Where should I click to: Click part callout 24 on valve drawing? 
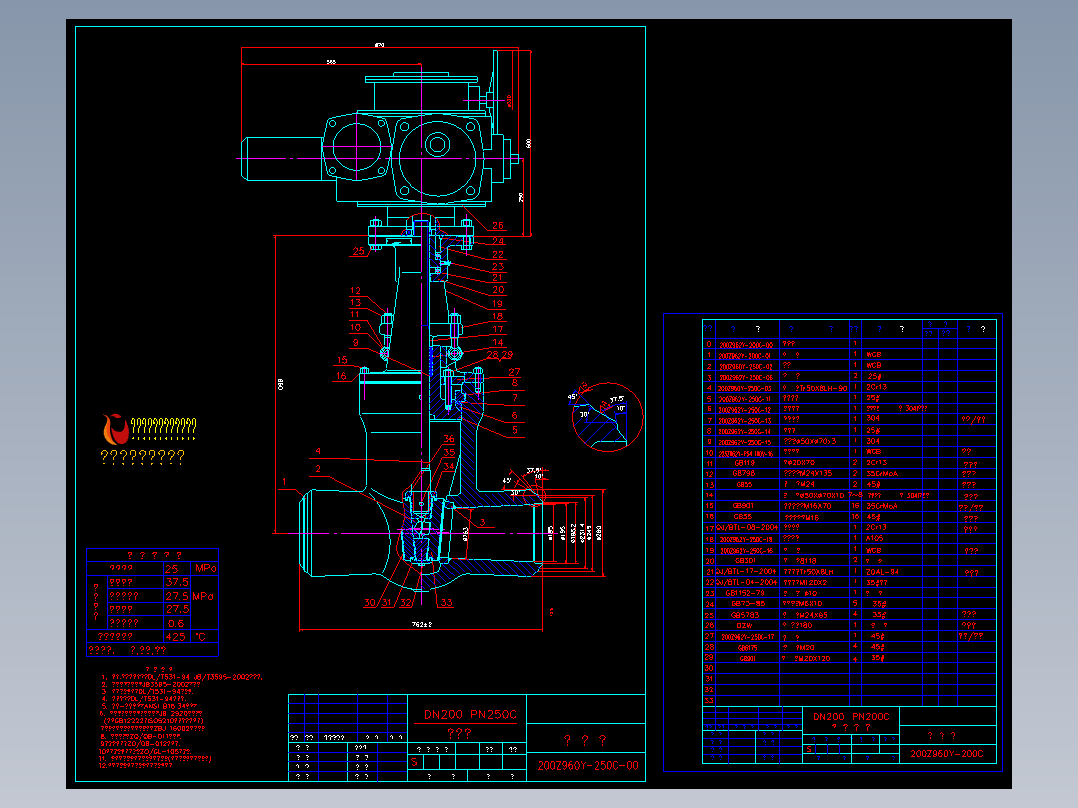498,241
